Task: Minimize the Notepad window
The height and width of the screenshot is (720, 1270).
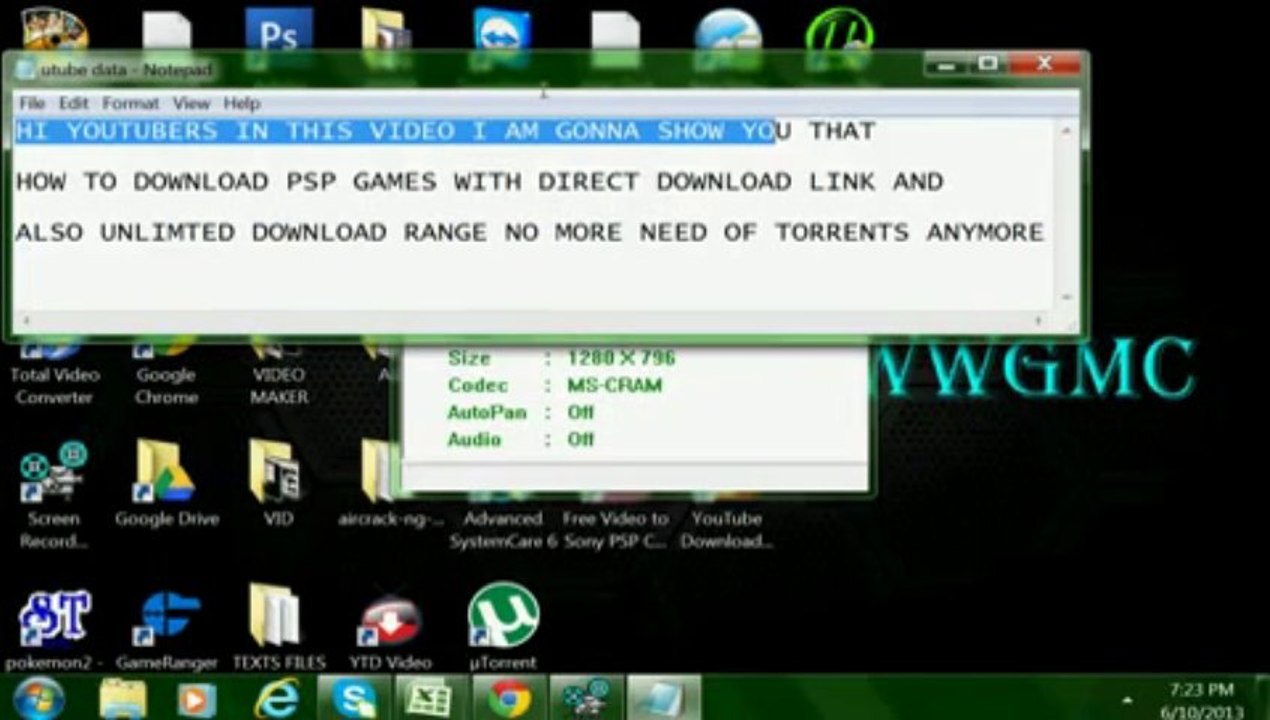Action: pos(946,65)
